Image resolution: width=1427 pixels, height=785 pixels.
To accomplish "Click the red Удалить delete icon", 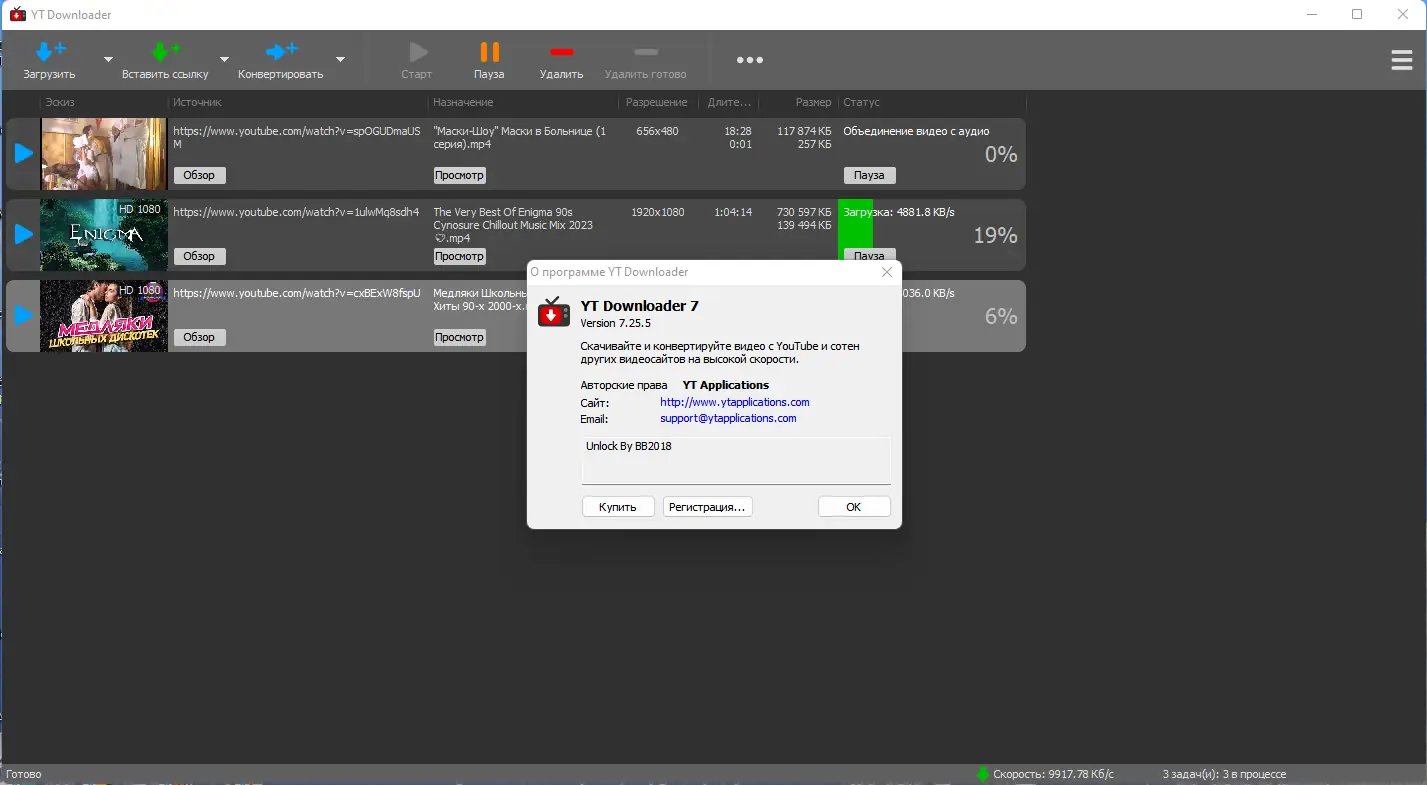I will point(561,52).
